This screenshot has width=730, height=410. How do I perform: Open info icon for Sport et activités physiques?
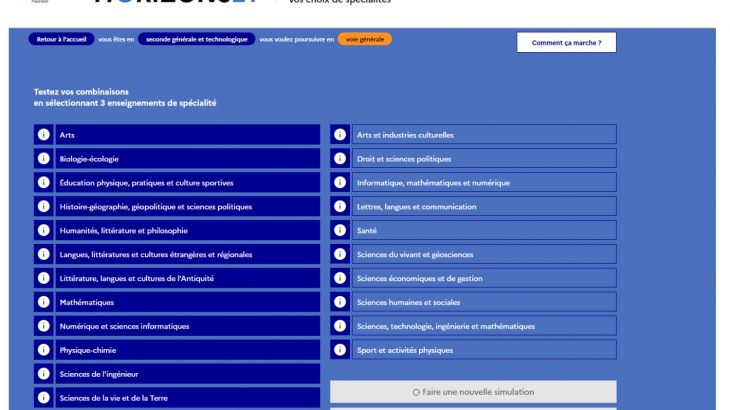click(340, 350)
